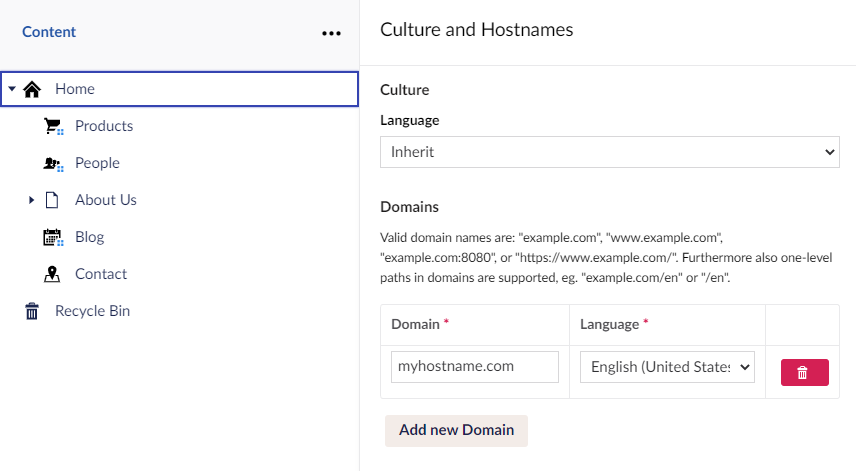
Task: Open the Culture Language Inherit dropdown
Action: (610, 152)
